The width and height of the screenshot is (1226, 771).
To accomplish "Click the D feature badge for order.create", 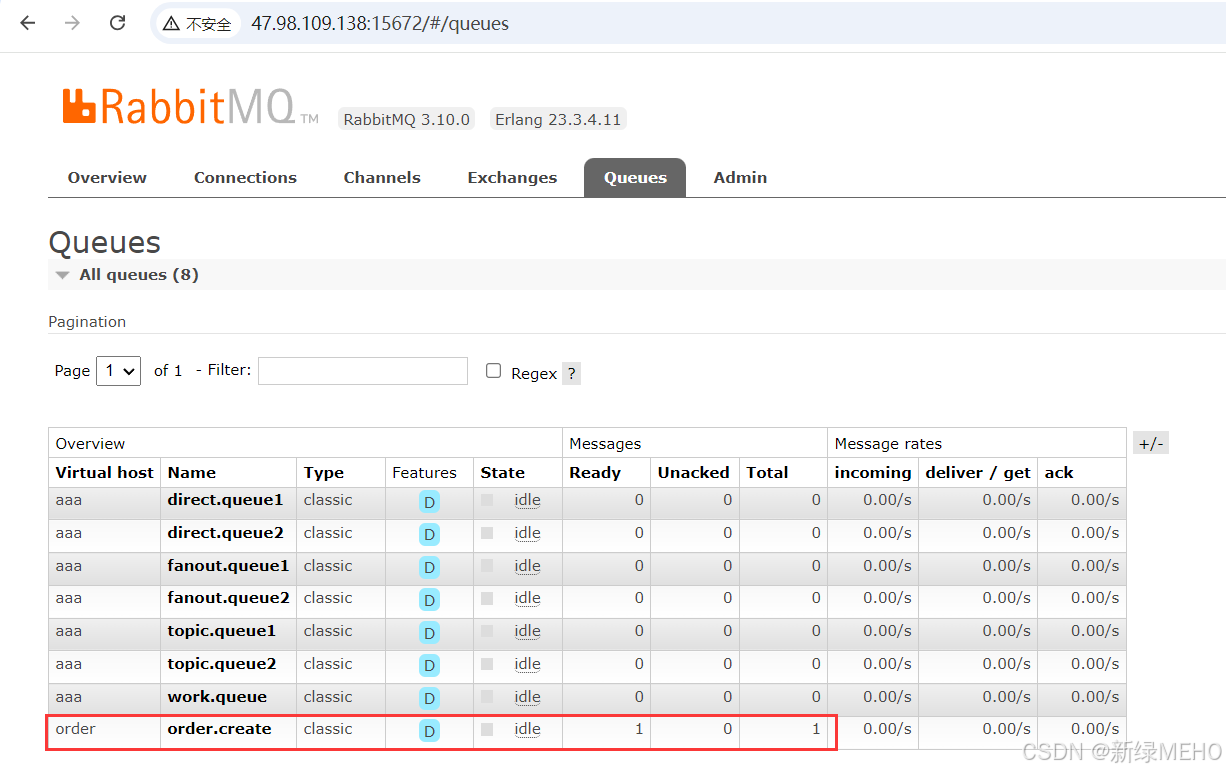I will [x=429, y=731].
